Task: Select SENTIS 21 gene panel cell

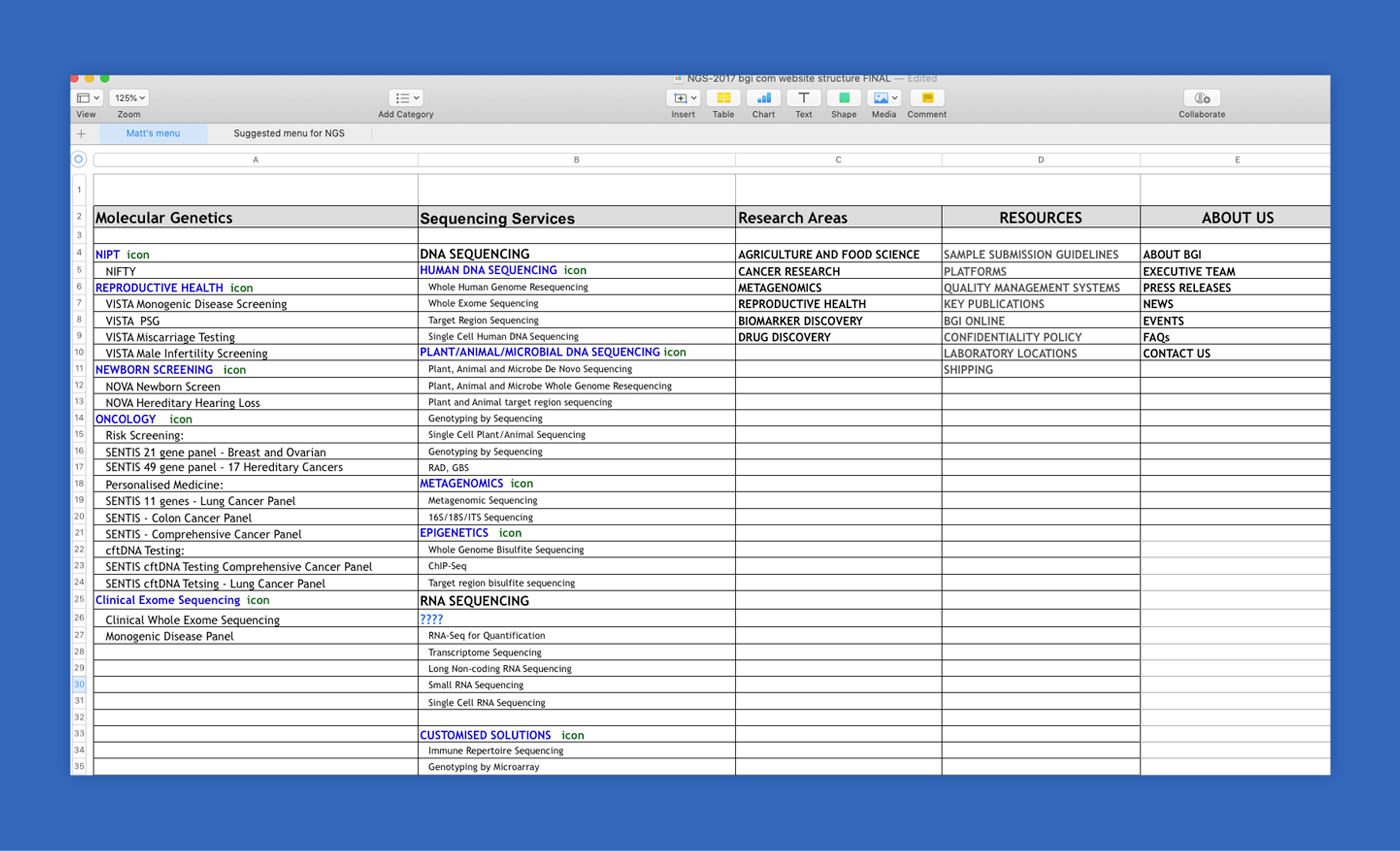Action: click(x=256, y=452)
